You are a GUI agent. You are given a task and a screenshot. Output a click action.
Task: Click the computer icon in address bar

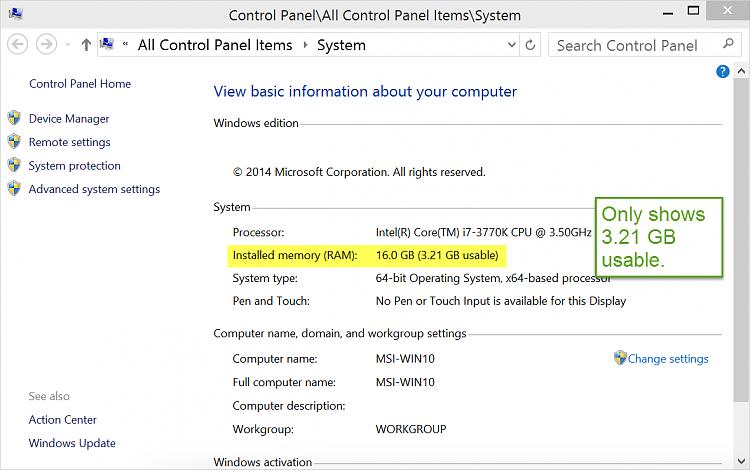coord(107,44)
